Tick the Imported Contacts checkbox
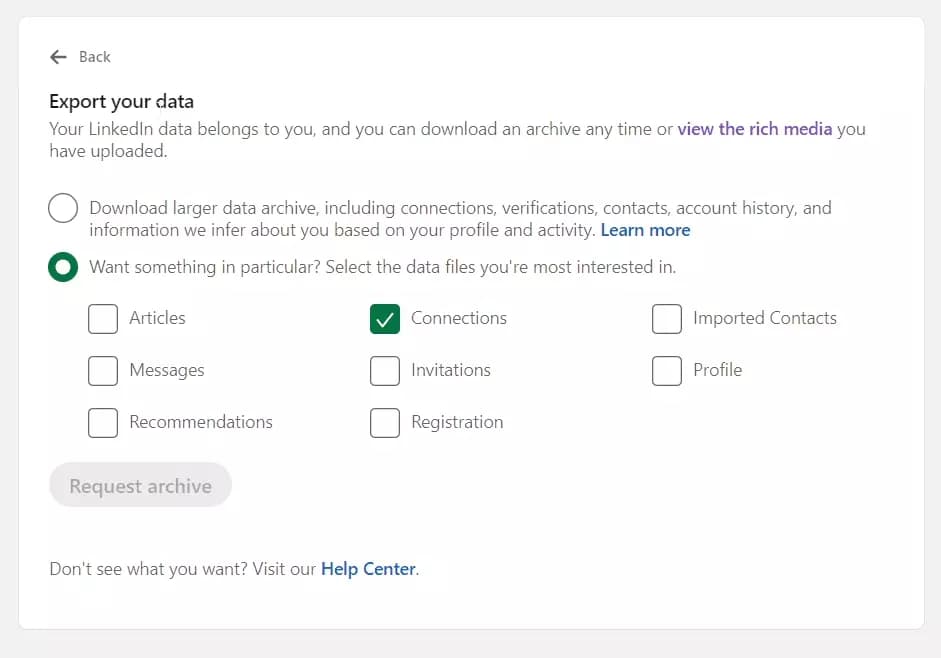 coord(667,318)
